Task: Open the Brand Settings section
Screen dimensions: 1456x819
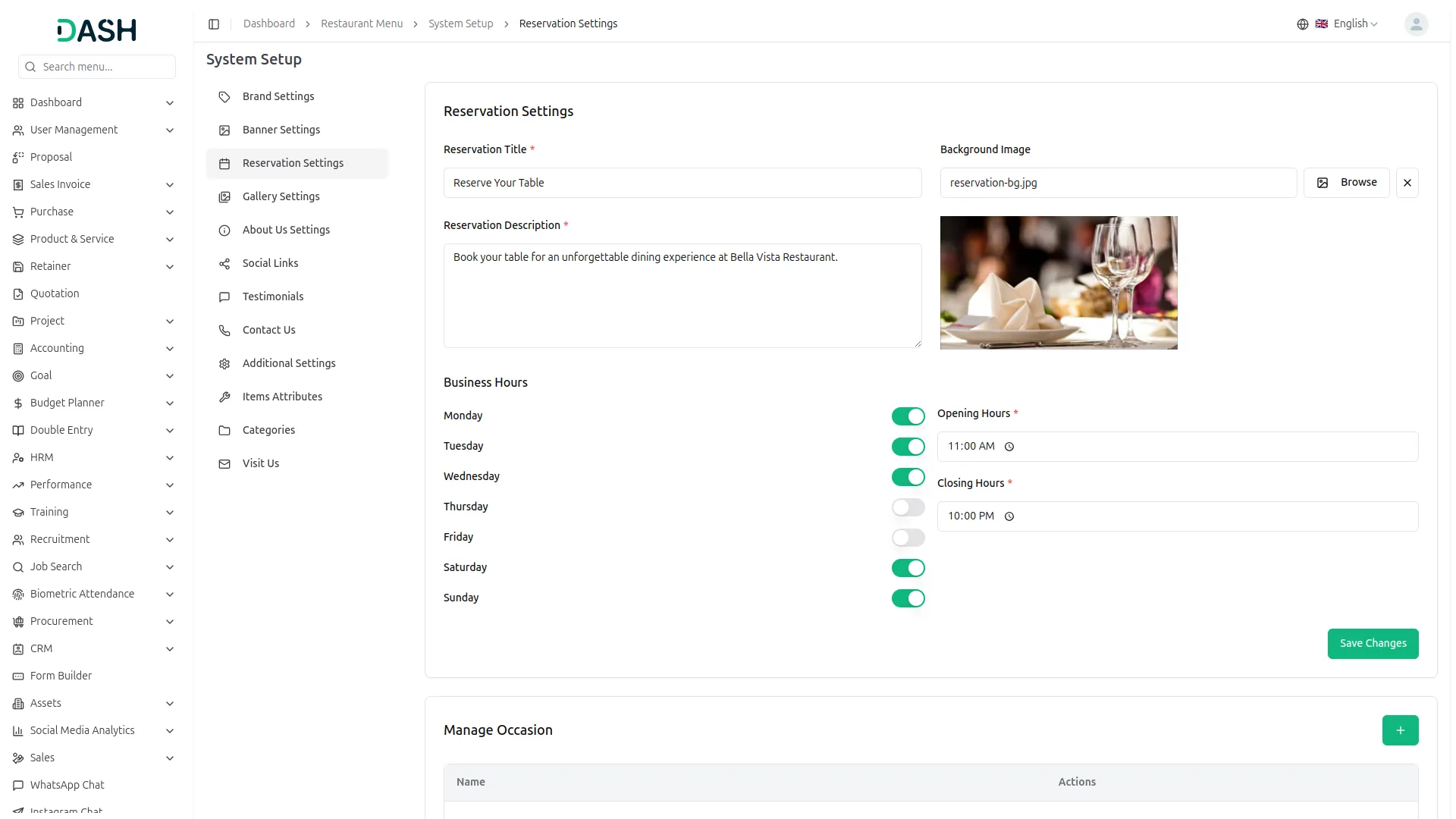Action: pos(278,96)
